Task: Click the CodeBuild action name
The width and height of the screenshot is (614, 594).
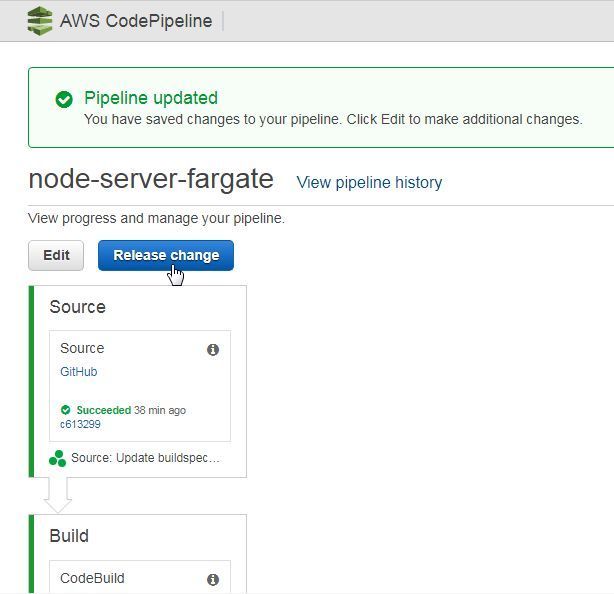Action: pyautogui.click(x=92, y=578)
